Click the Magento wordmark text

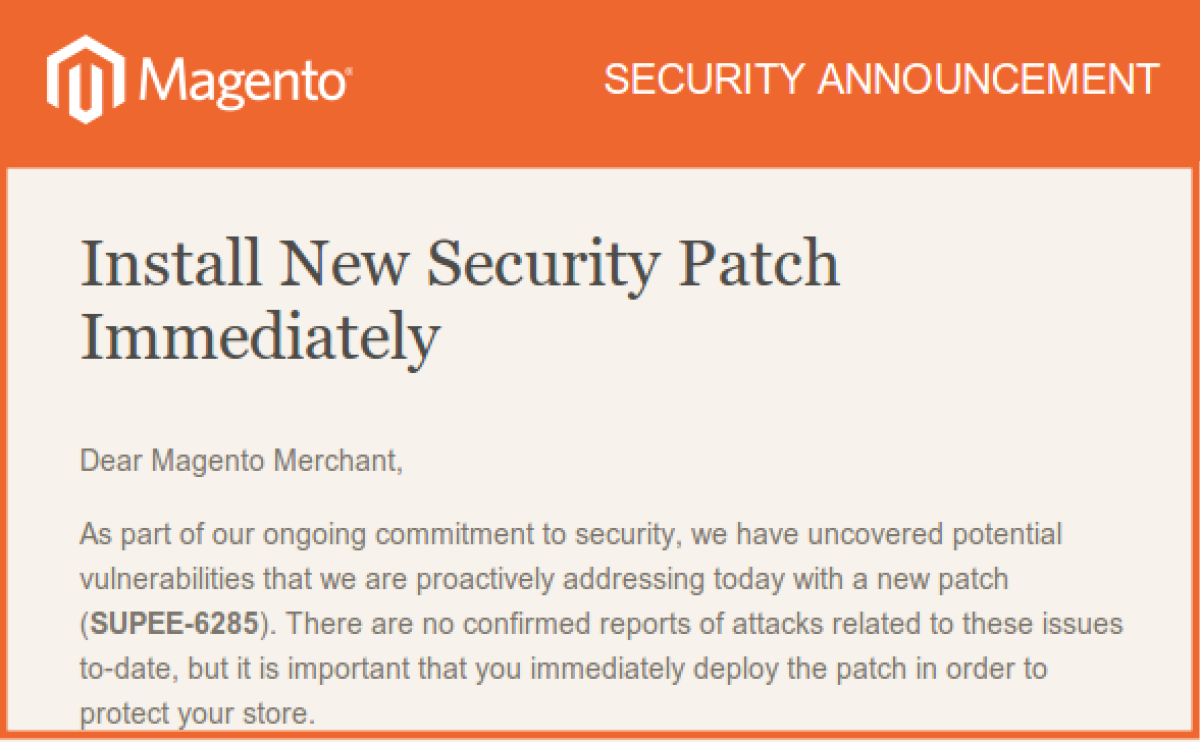[240, 80]
